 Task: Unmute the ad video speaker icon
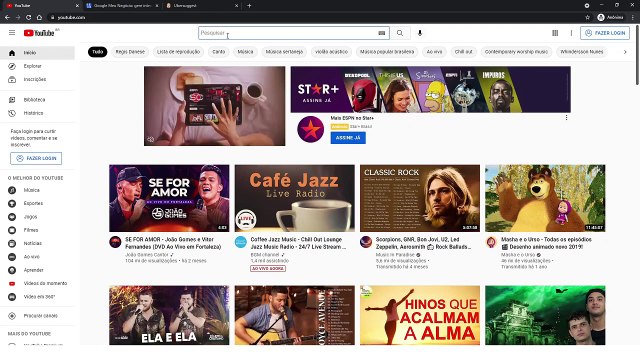151,140
